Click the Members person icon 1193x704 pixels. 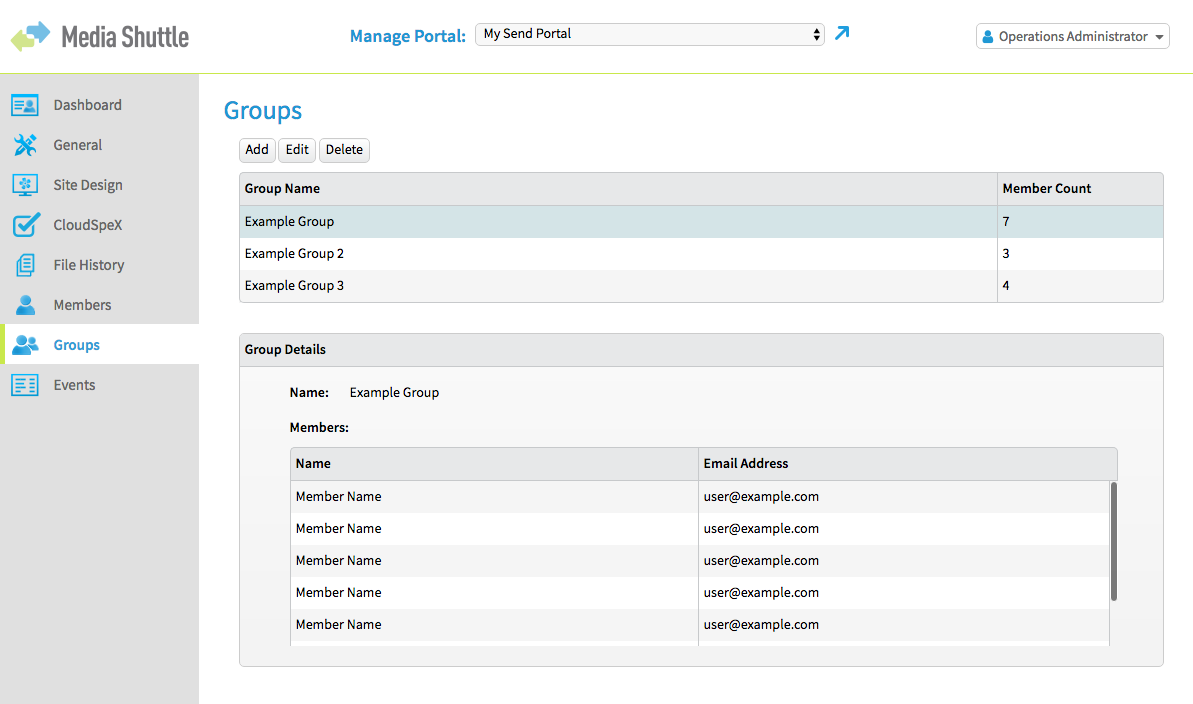point(25,305)
